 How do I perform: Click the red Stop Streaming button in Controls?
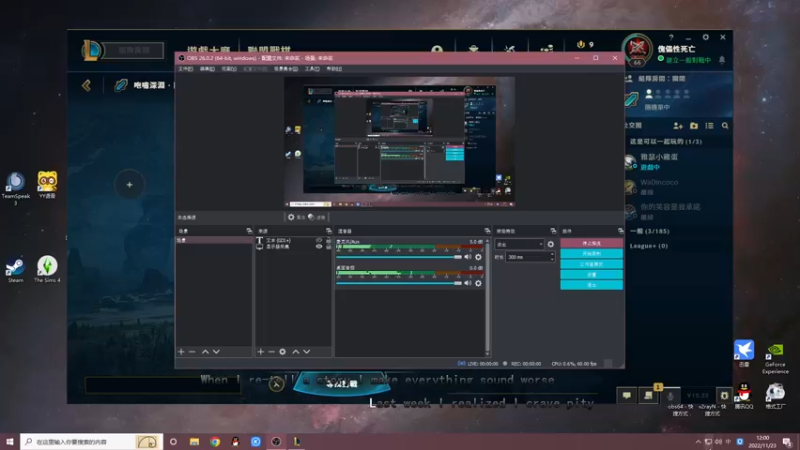point(591,243)
